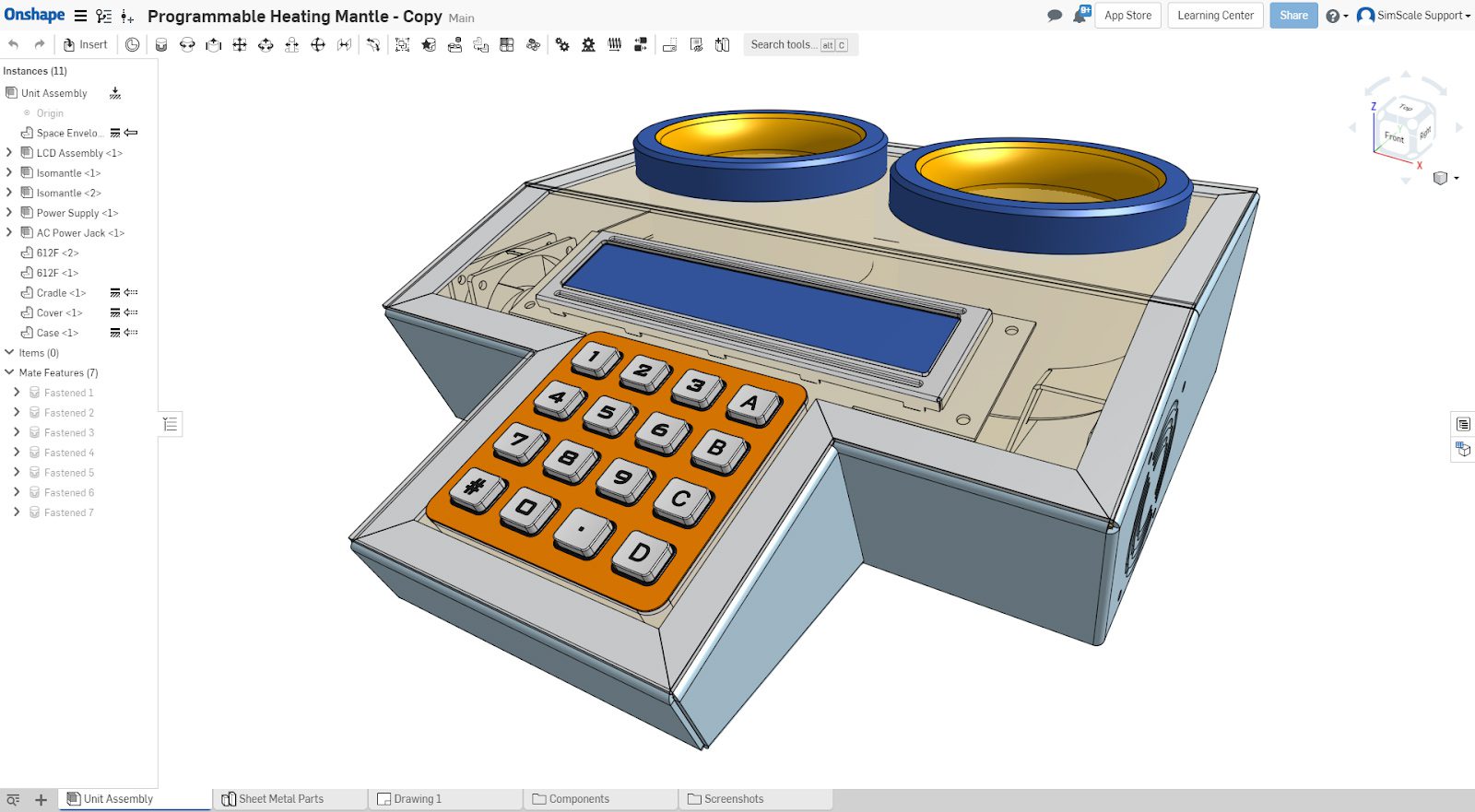Click in the Search tools field

(782, 44)
